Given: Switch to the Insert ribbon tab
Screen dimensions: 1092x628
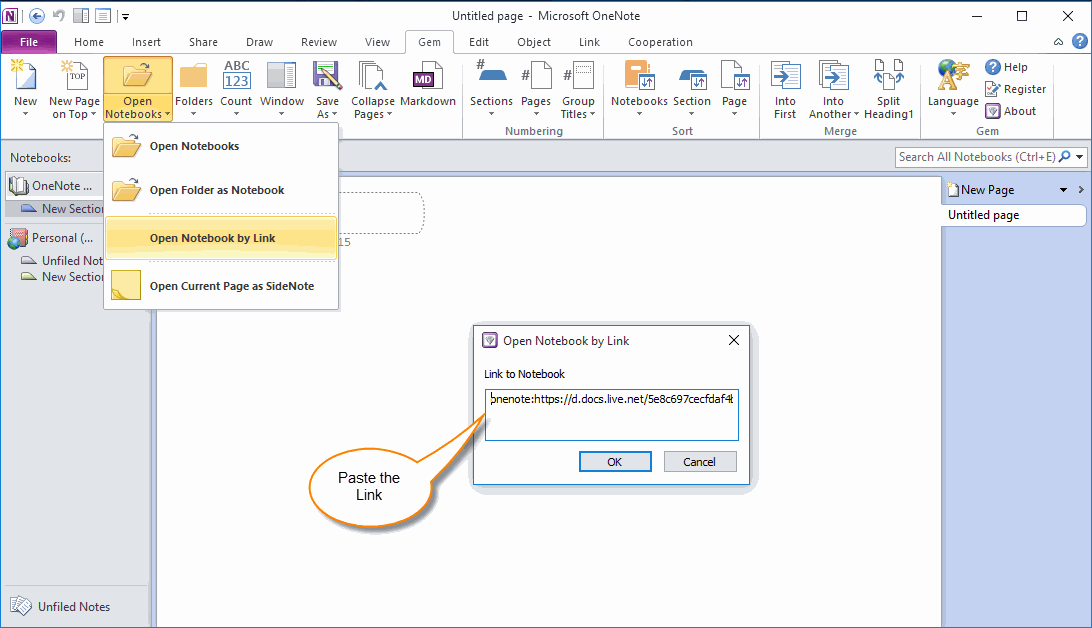Looking at the screenshot, I should (146, 42).
